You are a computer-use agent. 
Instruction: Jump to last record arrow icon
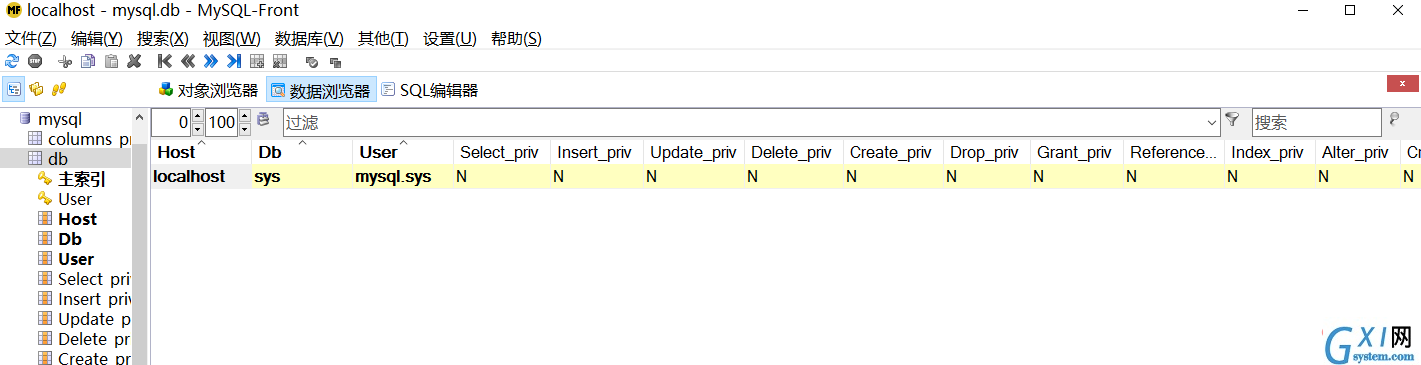pyautogui.click(x=233, y=61)
